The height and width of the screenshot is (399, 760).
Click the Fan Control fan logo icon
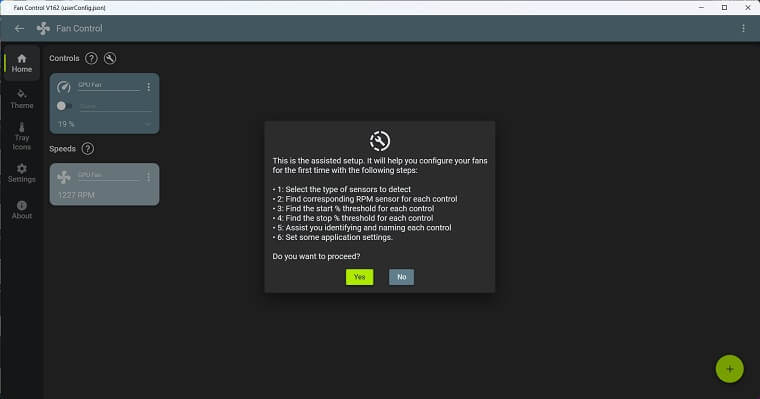[x=43, y=29]
